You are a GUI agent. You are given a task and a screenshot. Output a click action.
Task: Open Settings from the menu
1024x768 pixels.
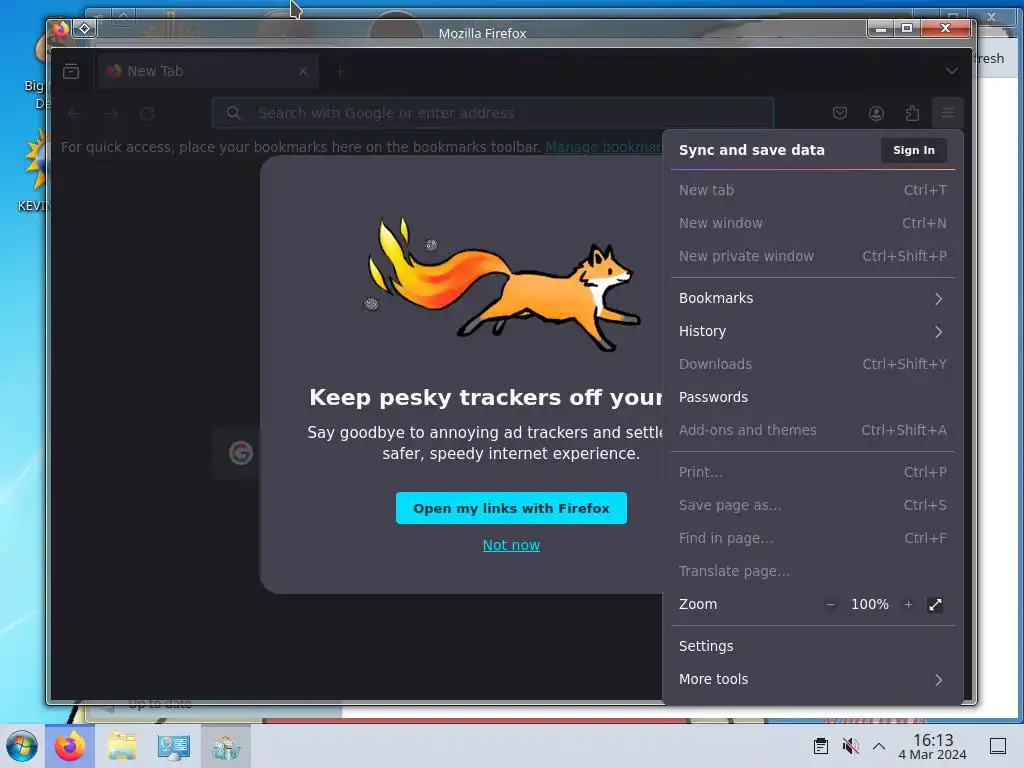click(x=812, y=647)
